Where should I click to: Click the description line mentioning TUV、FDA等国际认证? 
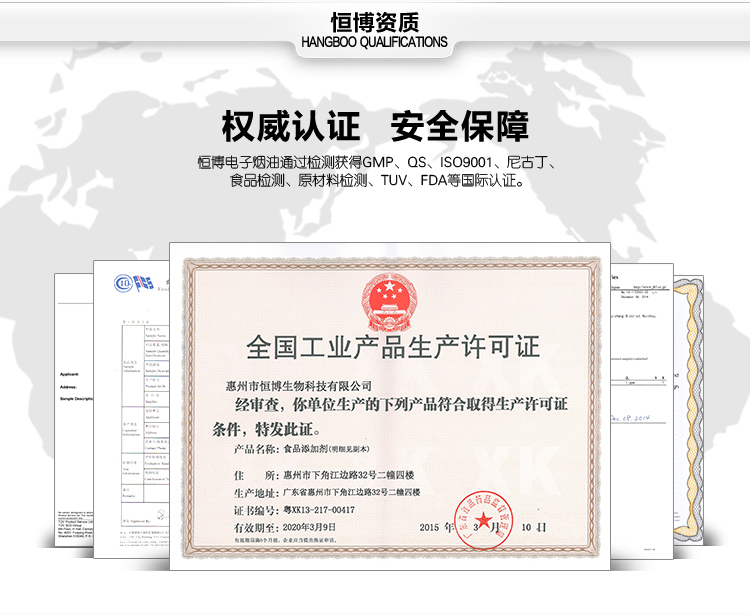[x=377, y=180]
